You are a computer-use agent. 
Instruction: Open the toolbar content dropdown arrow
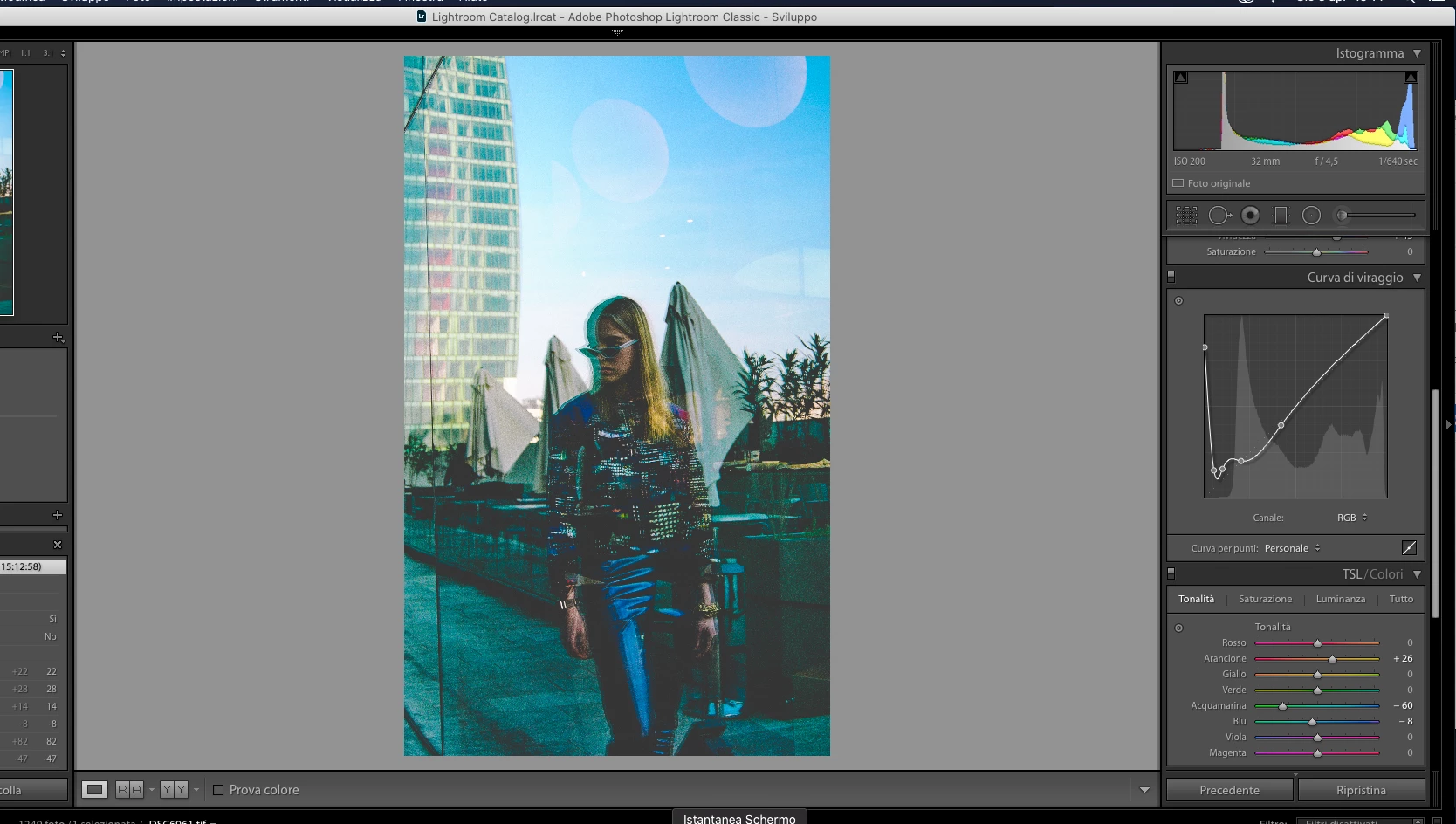pos(1144,790)
